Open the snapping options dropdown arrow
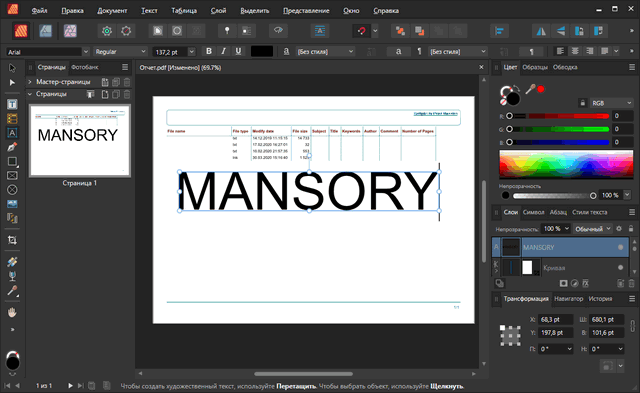Screen dimensions: 640x393 tap(375, 31)
